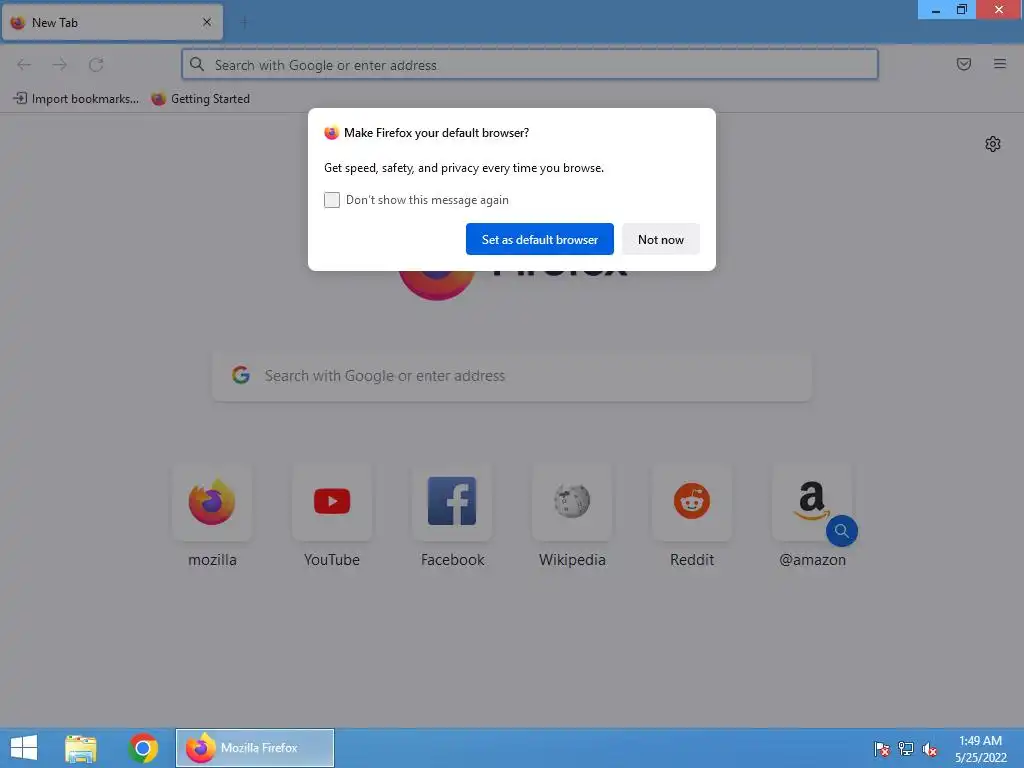Screen dimensions: 1024x768
Task: Open new tab personalize gear icon
Action: click(993, 144)
